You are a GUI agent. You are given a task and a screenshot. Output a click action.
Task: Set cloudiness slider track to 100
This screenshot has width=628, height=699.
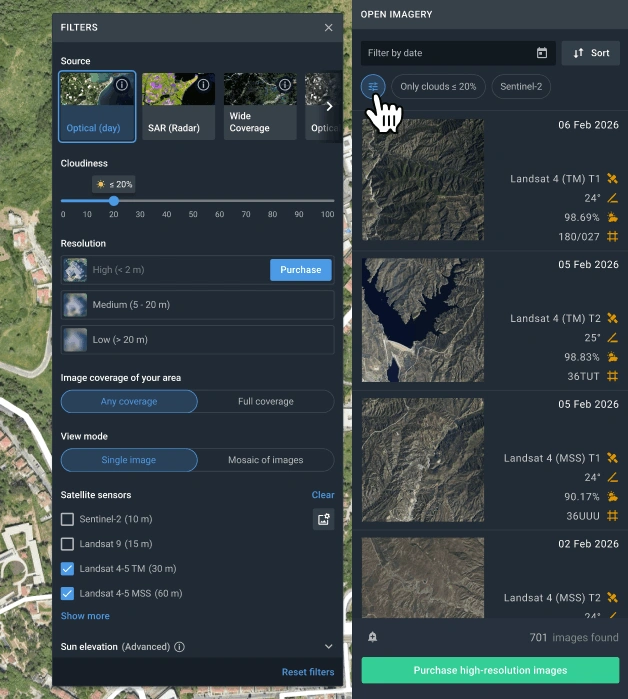(x=332, y=201)
